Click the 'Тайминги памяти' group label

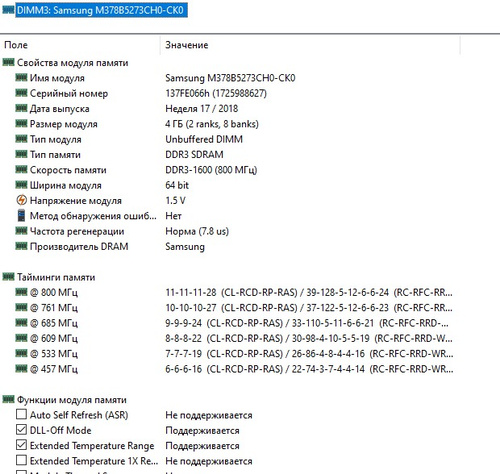[56, 277]
